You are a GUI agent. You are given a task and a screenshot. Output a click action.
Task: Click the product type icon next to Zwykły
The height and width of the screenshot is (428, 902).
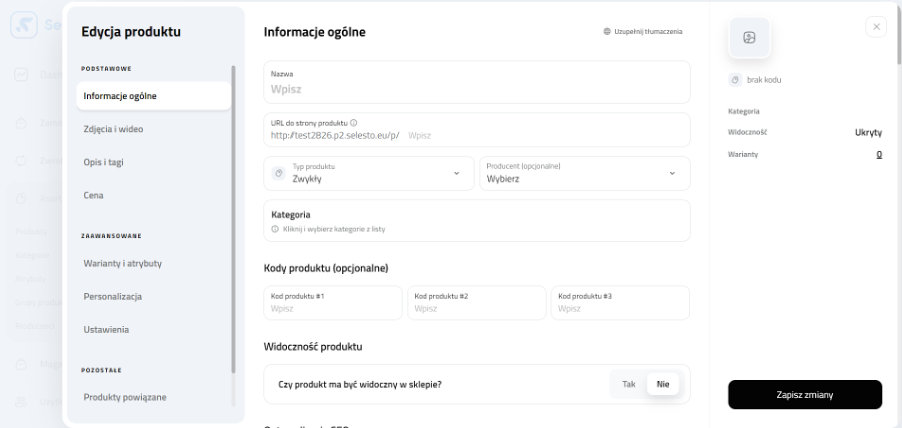point(278,173)
